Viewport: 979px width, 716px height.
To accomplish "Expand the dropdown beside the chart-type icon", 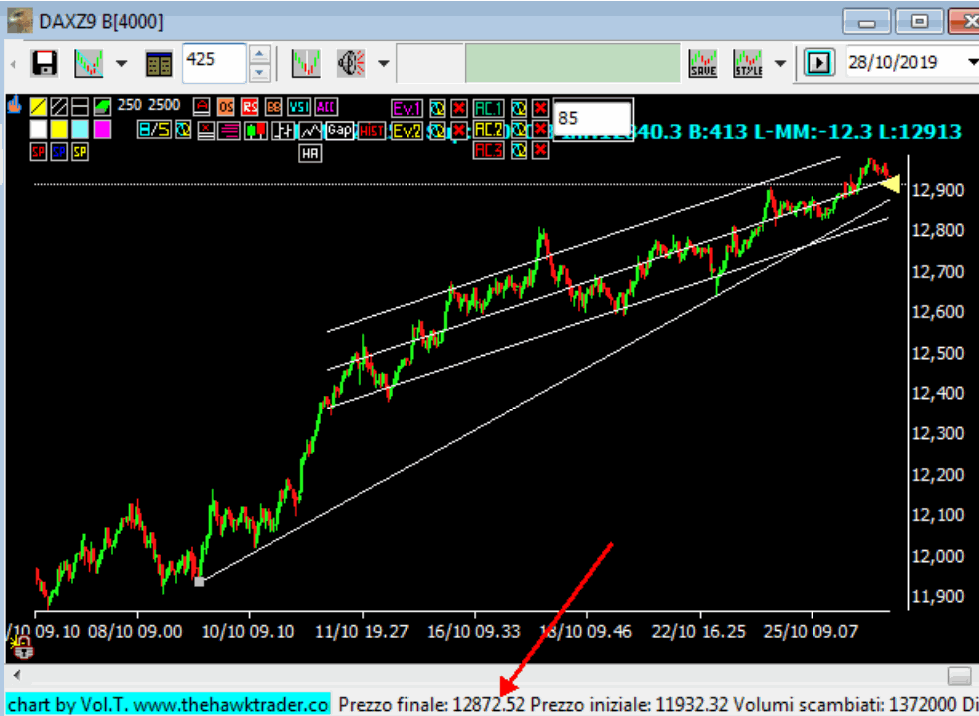I will pyautogui.click(x=122, y=63).
